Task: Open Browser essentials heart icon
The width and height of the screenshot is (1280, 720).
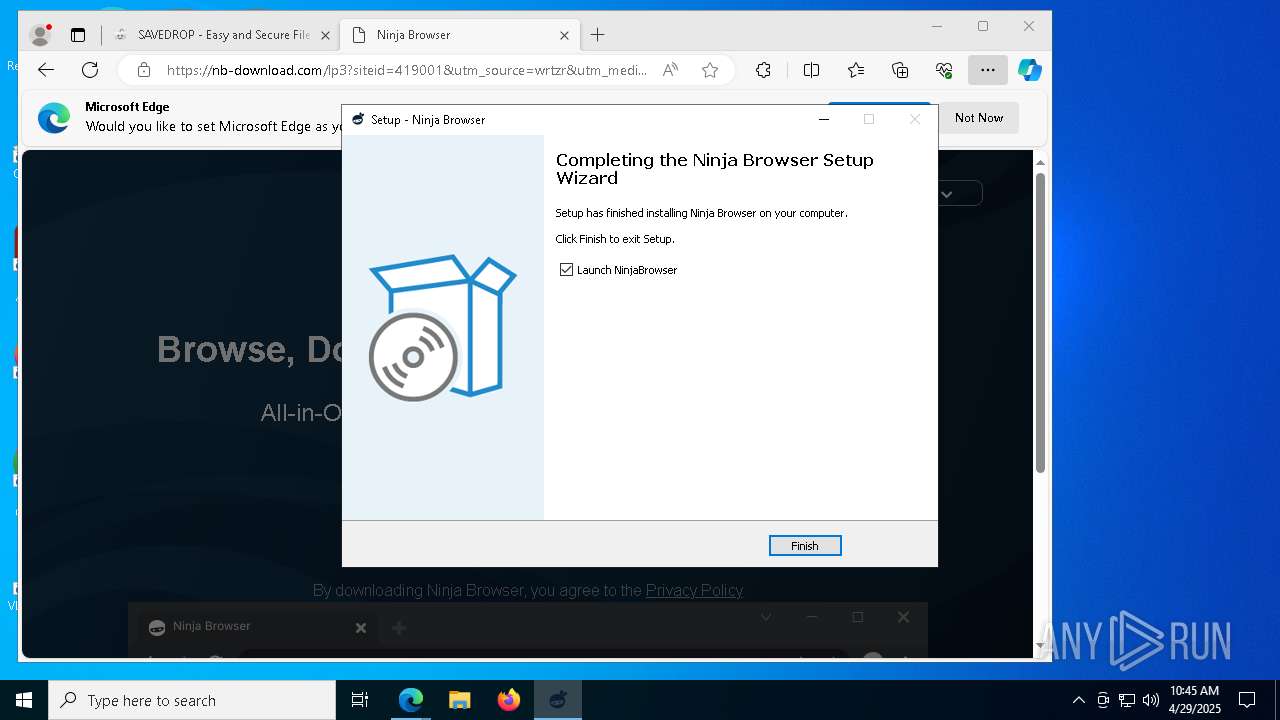Action: coord(944,70)
